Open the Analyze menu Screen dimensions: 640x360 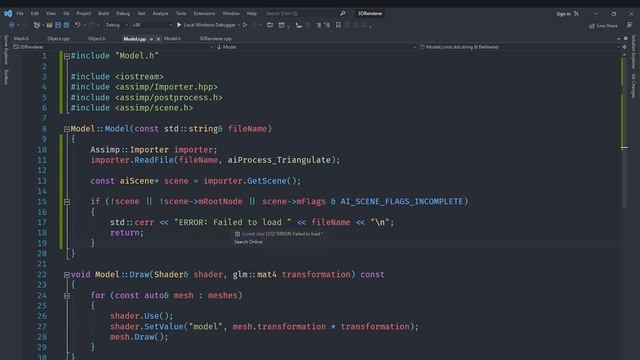160,13
